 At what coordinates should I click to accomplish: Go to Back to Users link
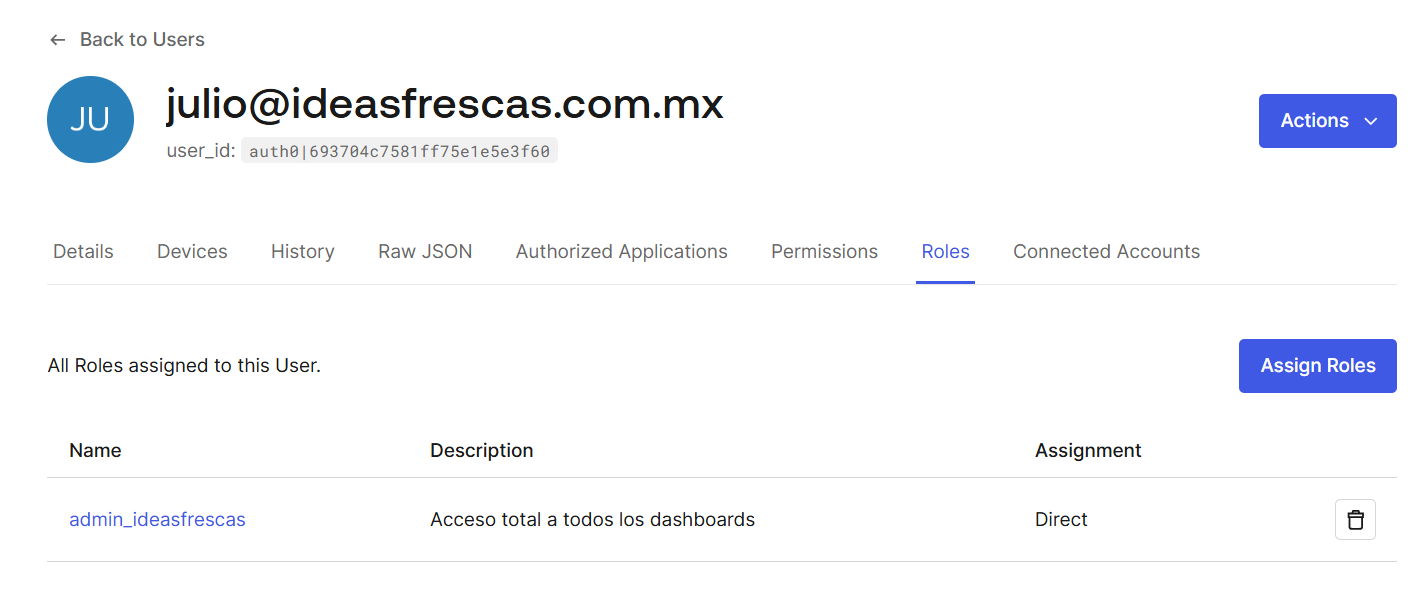pos(142,40)
